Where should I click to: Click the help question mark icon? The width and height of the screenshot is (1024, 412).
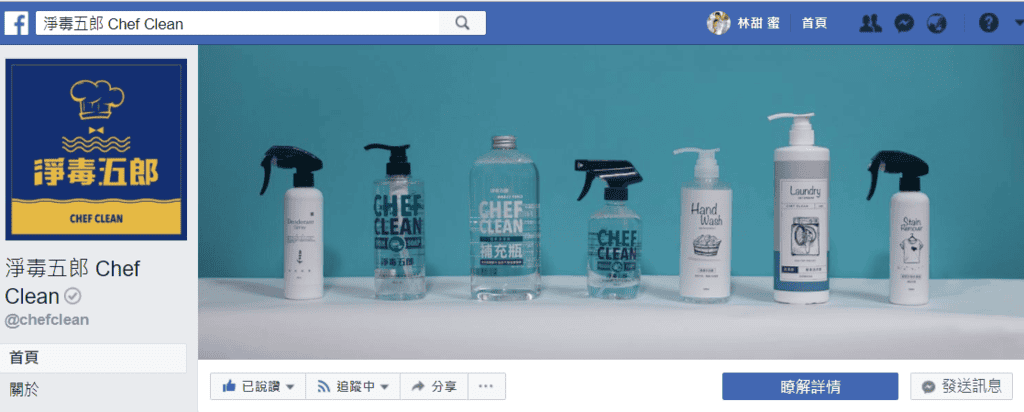tap(988, 23)
